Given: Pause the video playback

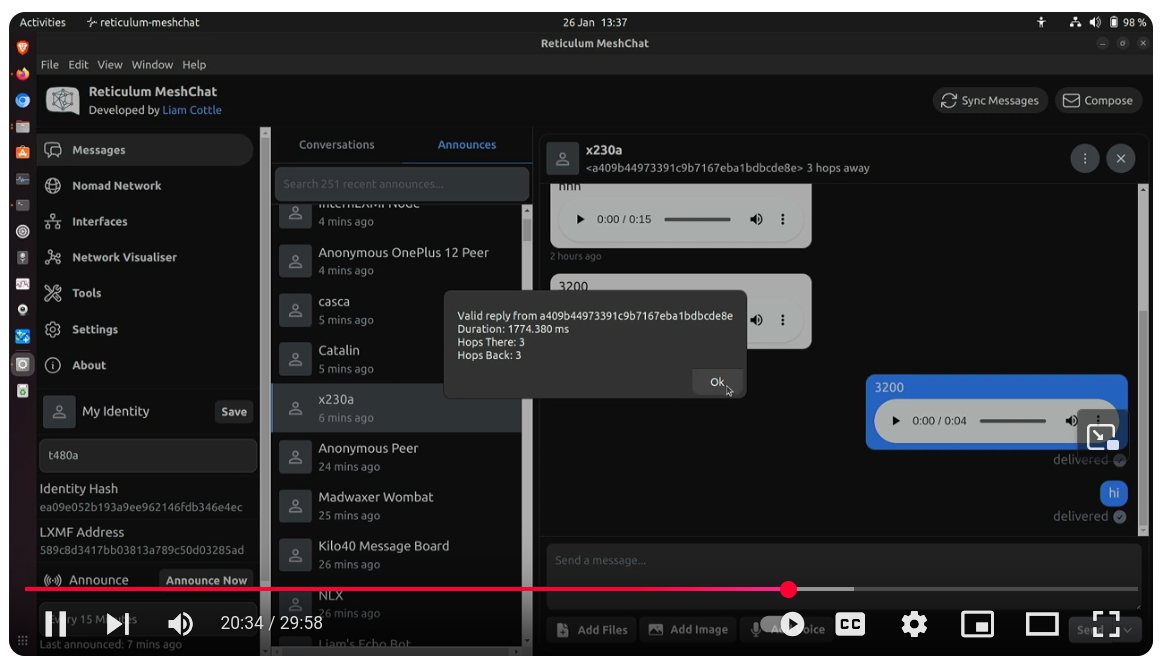Looking at the screenshot, I should coord(55,624).
